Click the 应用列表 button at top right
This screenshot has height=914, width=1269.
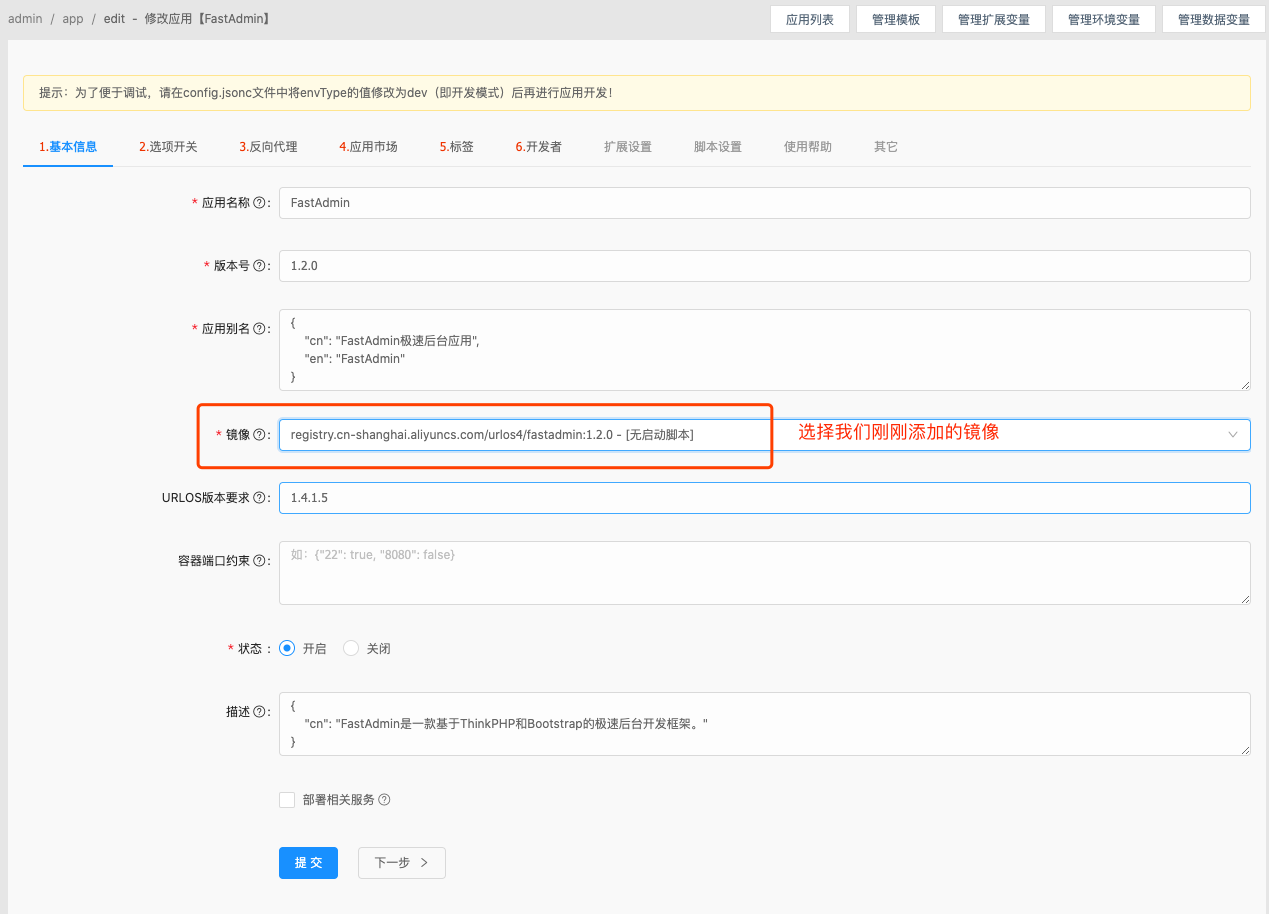(809, 18)
